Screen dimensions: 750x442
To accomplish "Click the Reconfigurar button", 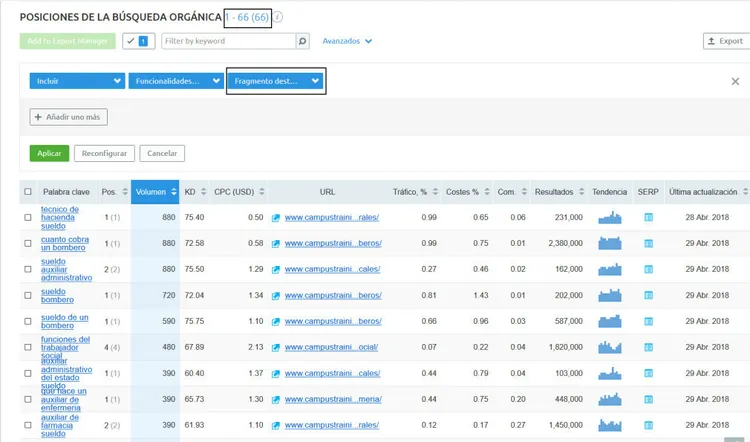I will click(x=104, y=154).
